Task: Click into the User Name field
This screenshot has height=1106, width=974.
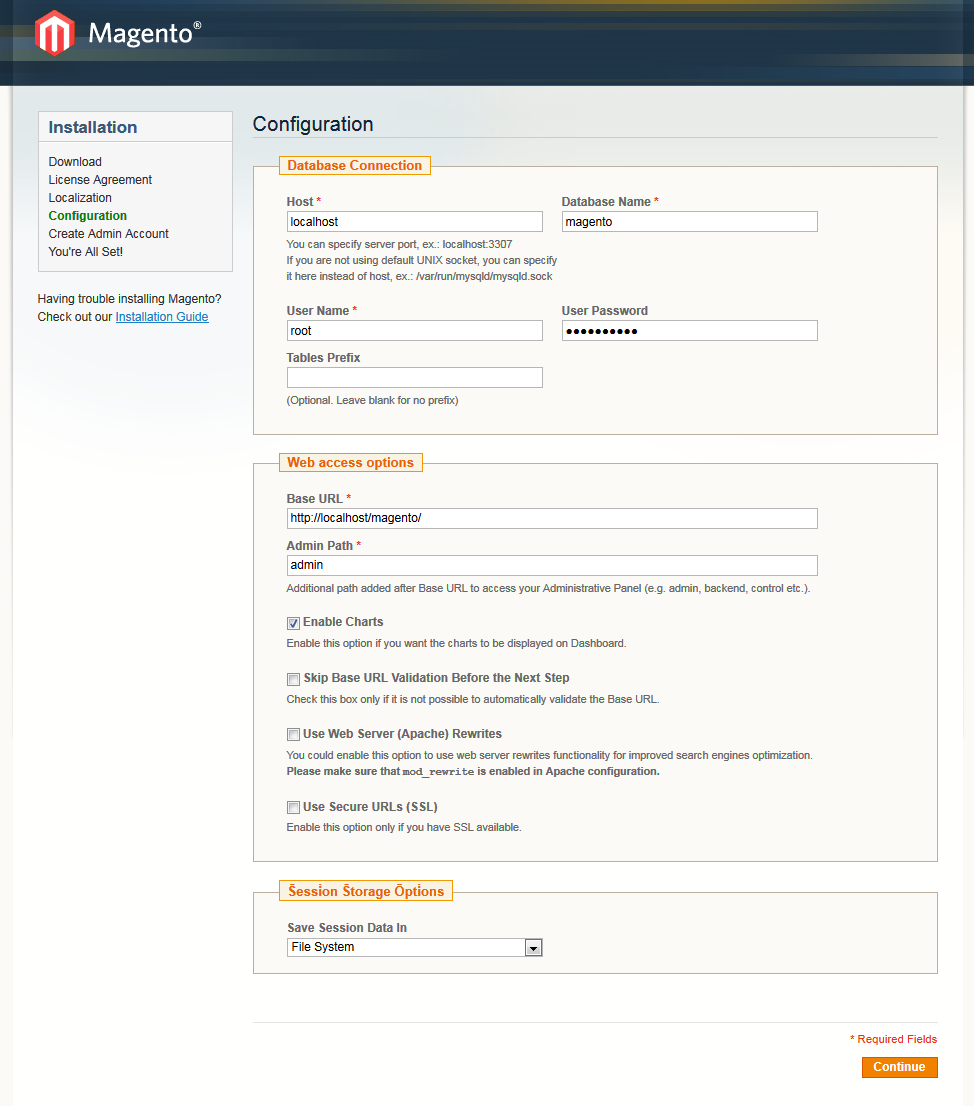Action: 415,331
